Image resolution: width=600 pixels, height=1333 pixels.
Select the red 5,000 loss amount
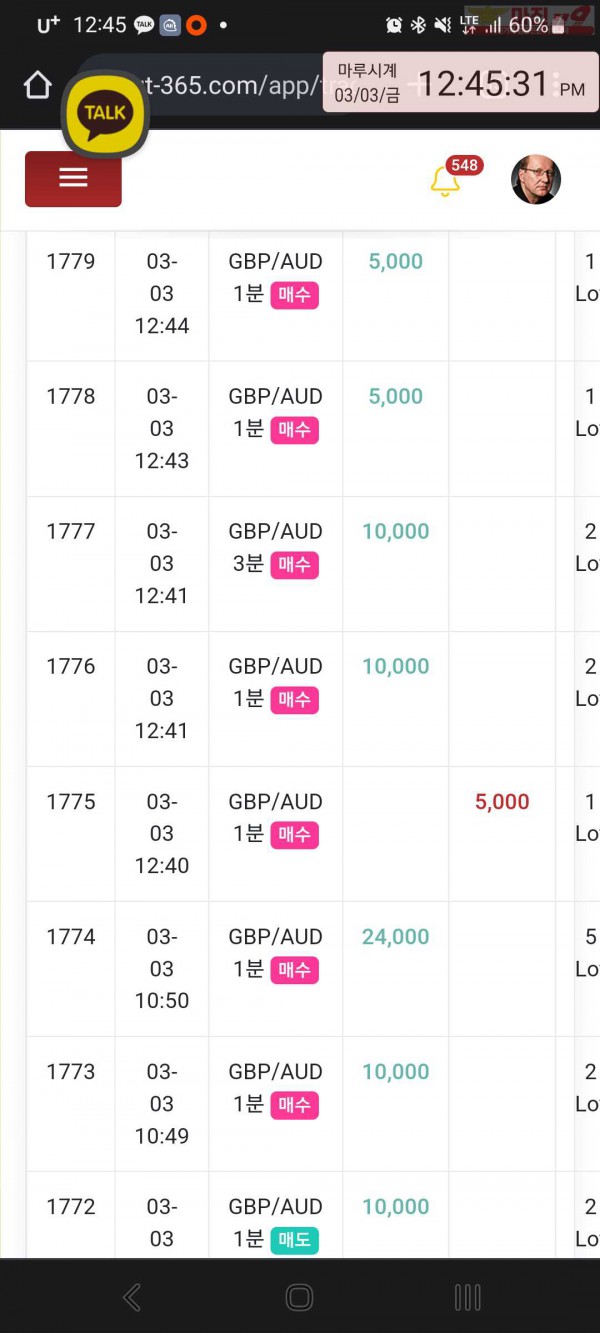(x=502, y=802)
